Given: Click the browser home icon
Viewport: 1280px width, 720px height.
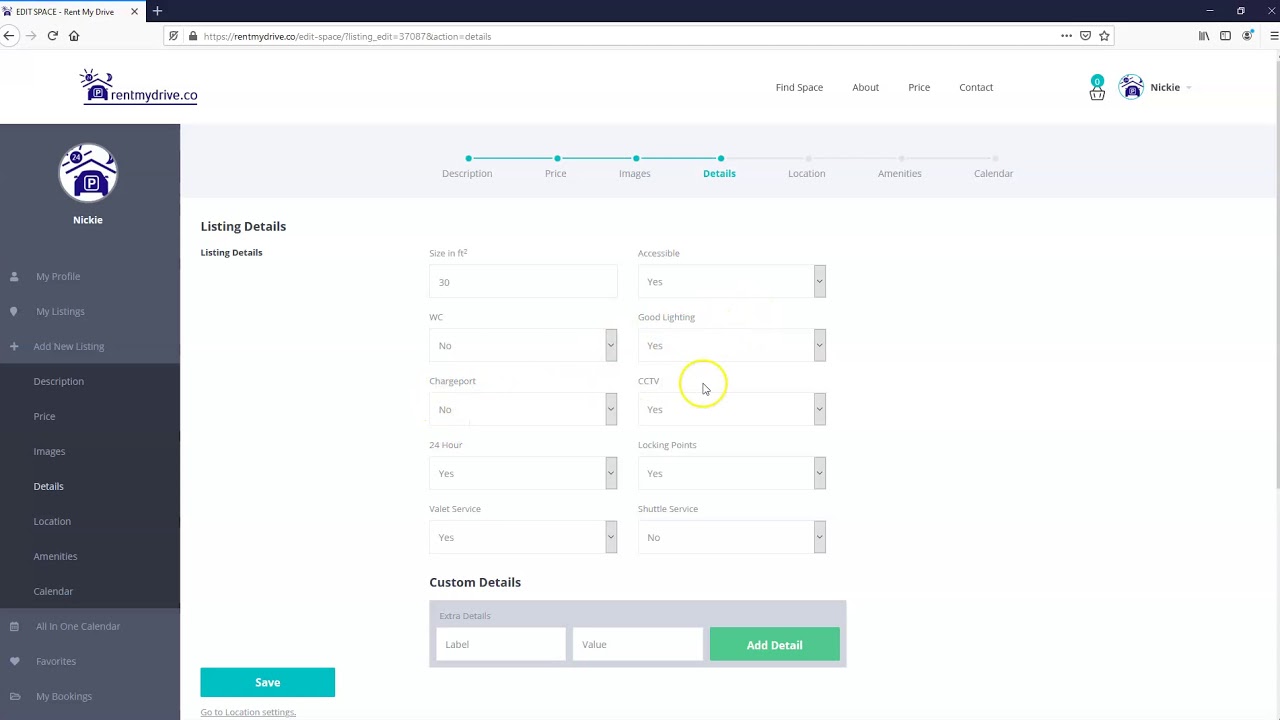Looking at the screenshot, I should tap(74, 36).
